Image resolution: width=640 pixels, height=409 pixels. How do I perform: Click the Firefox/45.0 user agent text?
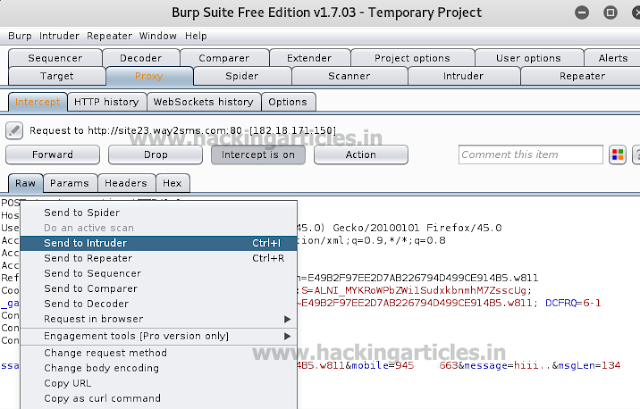click(464, 228)
